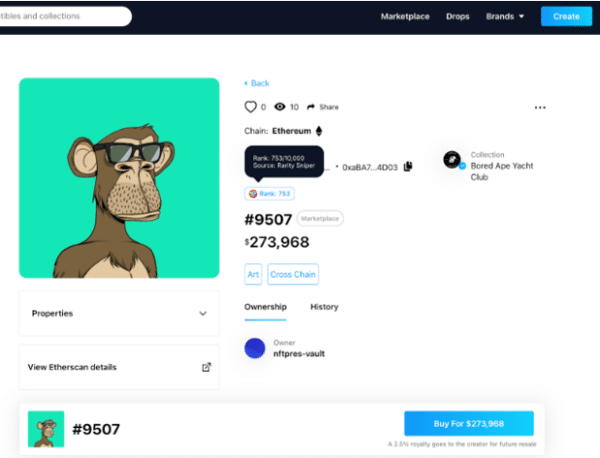
Task: Select the Ownership tab
Action: [x=265, y=307]
